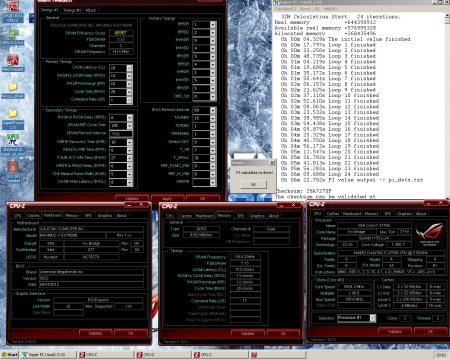Click Apply in the MemTweakIt window
Screen dimensions: 450x360
(167, 198)
